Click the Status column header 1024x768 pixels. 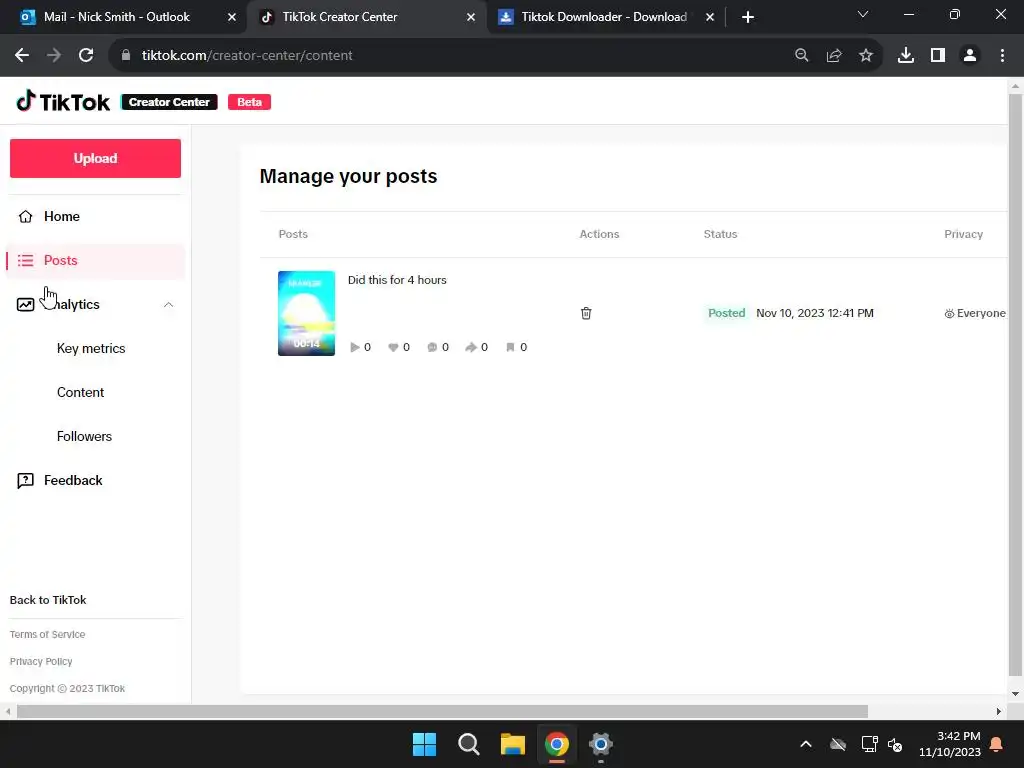click(x=720, y=234)
